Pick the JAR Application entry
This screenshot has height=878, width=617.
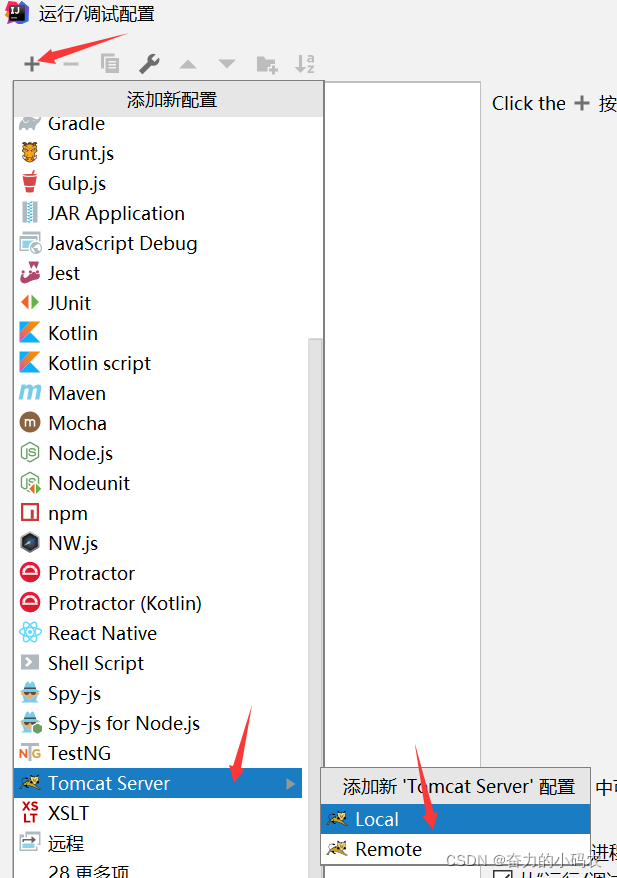pos(116,213)
